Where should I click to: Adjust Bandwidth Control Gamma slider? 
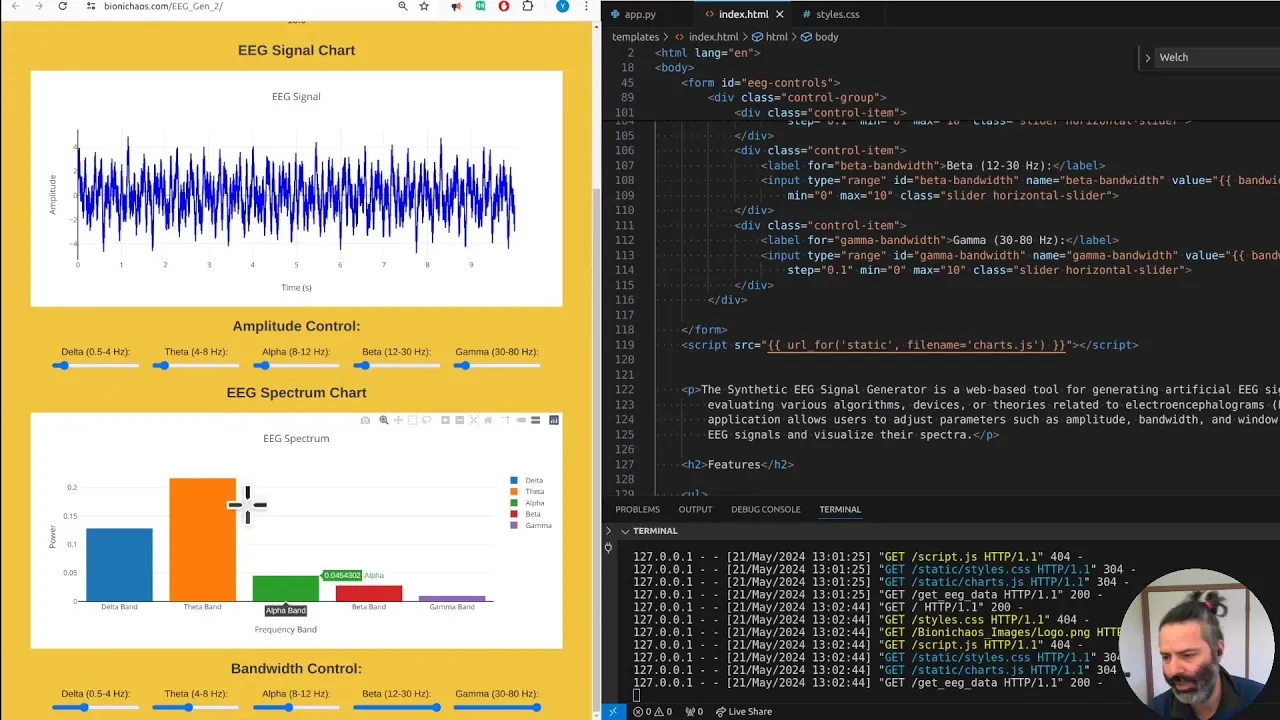[x=497, y=708]
